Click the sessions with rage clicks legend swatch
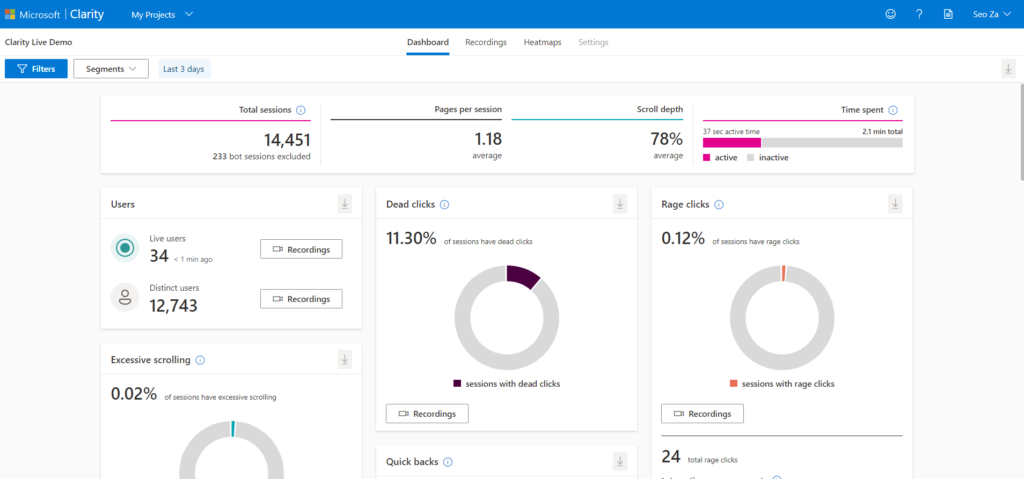 (x=734, y=384)
